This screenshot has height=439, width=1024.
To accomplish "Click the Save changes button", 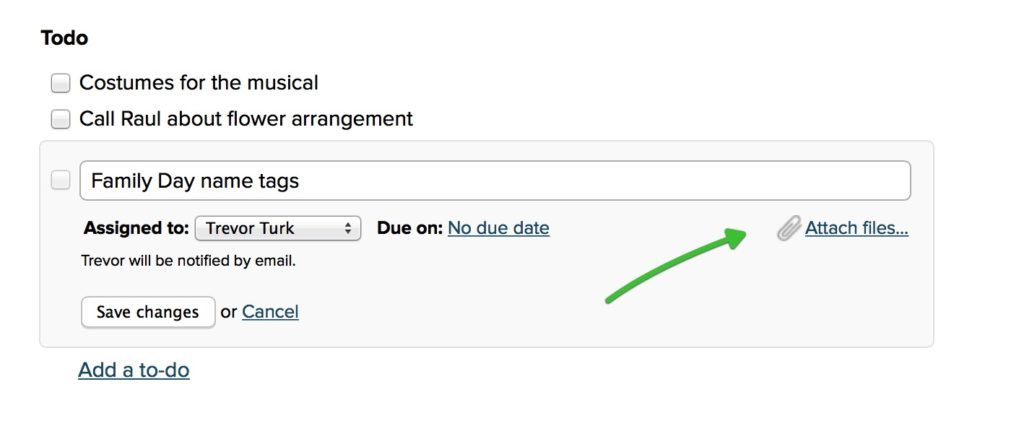I will (148, 312).
